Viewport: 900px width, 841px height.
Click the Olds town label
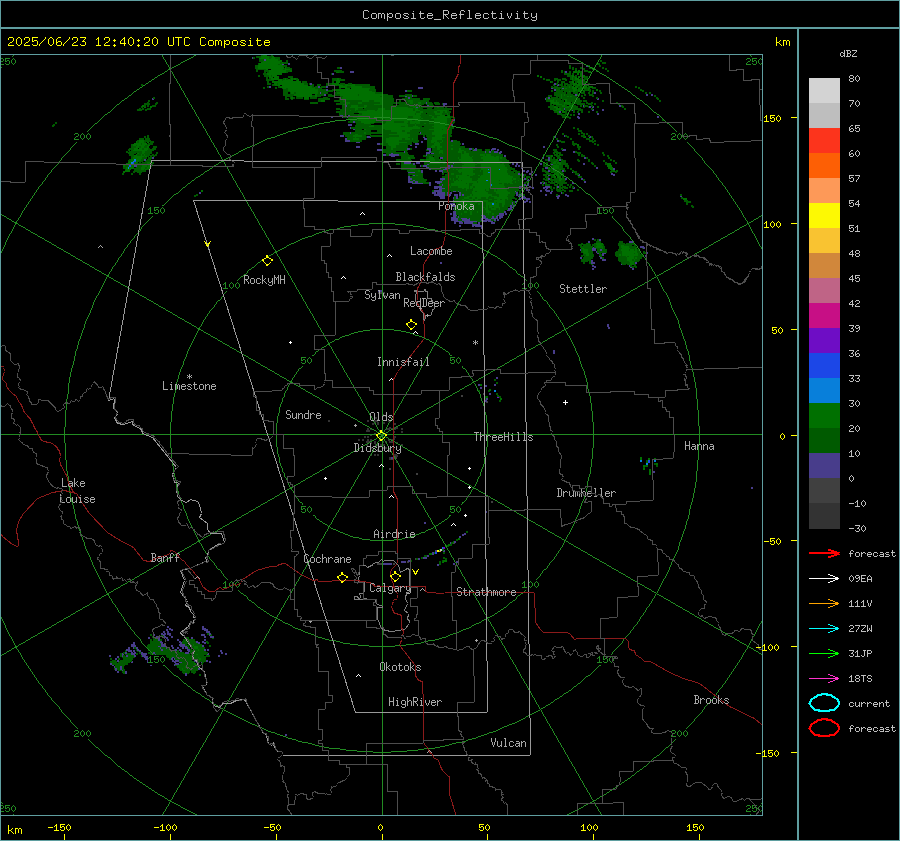pyautogui.click(x=381, y=417)
